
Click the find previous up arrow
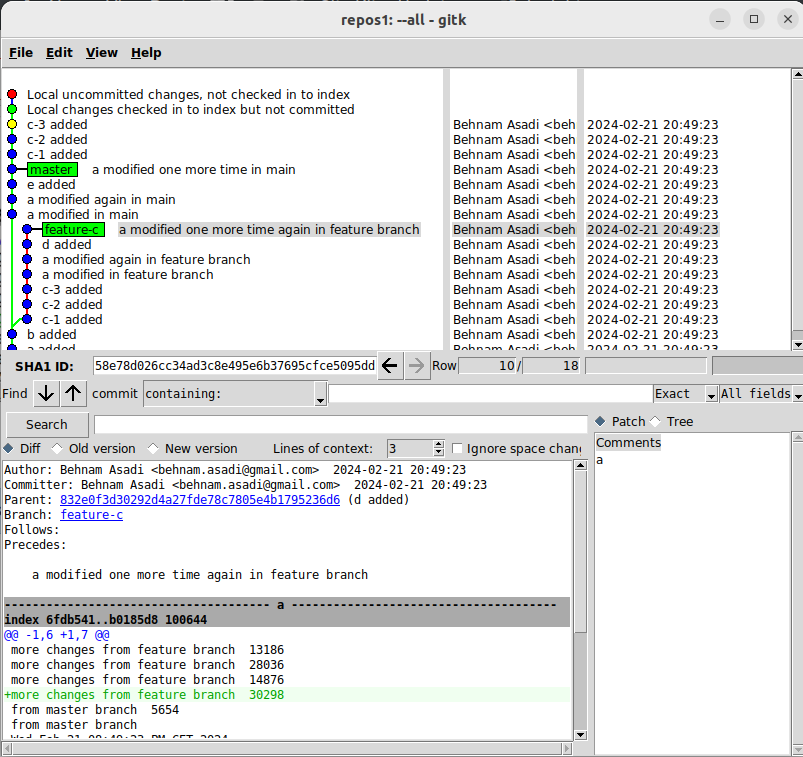point(74,394)
